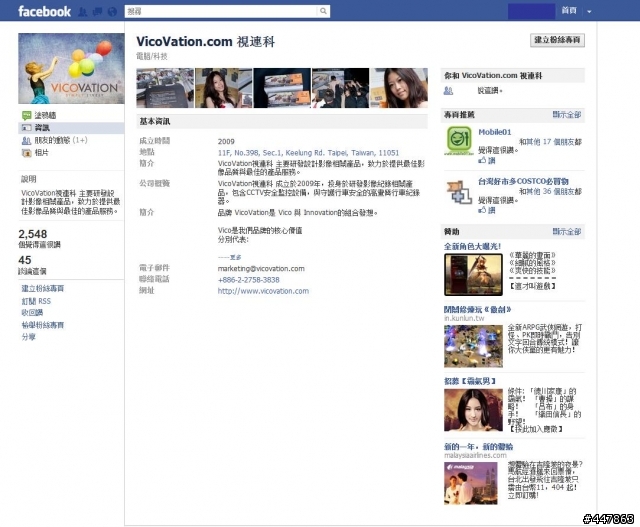Click sidebar create page link

(42, 288)
